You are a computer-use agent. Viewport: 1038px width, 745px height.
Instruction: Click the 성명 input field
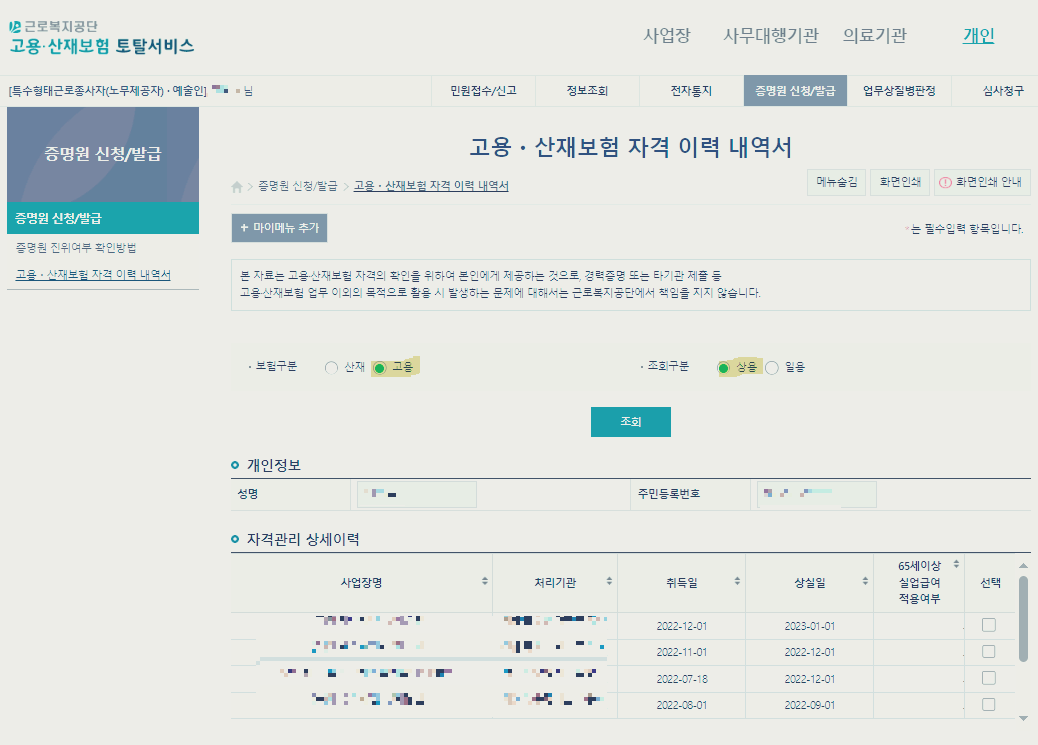[417, 494]
